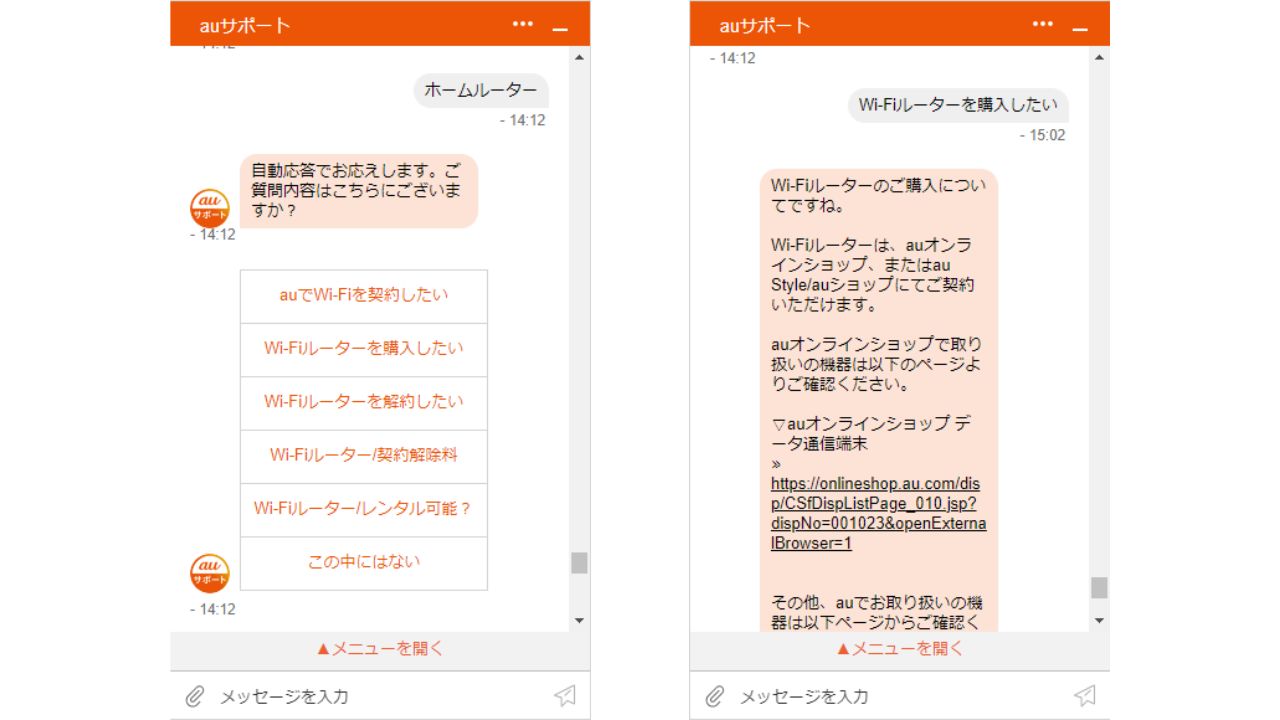Click the send paper-plane icon in right chat
1280x720 pixels.
coord(1085,696)
